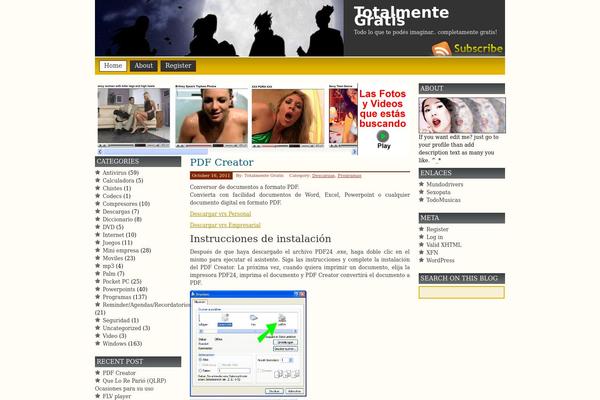The height and width of the screenshot is (400, 600).
Task: Click the Valid XHTML link
Action: (x=444, y=245)
